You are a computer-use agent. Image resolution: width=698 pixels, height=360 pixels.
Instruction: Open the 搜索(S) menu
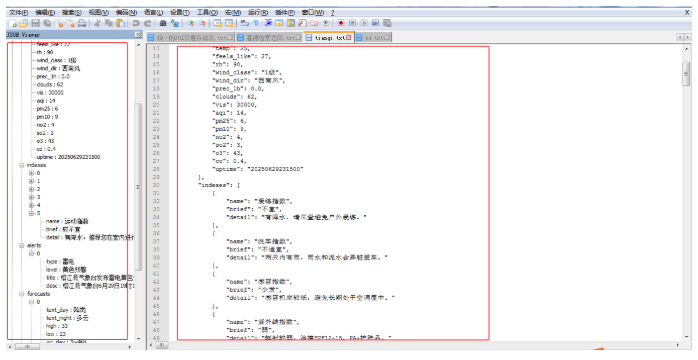pyautogui.click(x=72, y=12)
